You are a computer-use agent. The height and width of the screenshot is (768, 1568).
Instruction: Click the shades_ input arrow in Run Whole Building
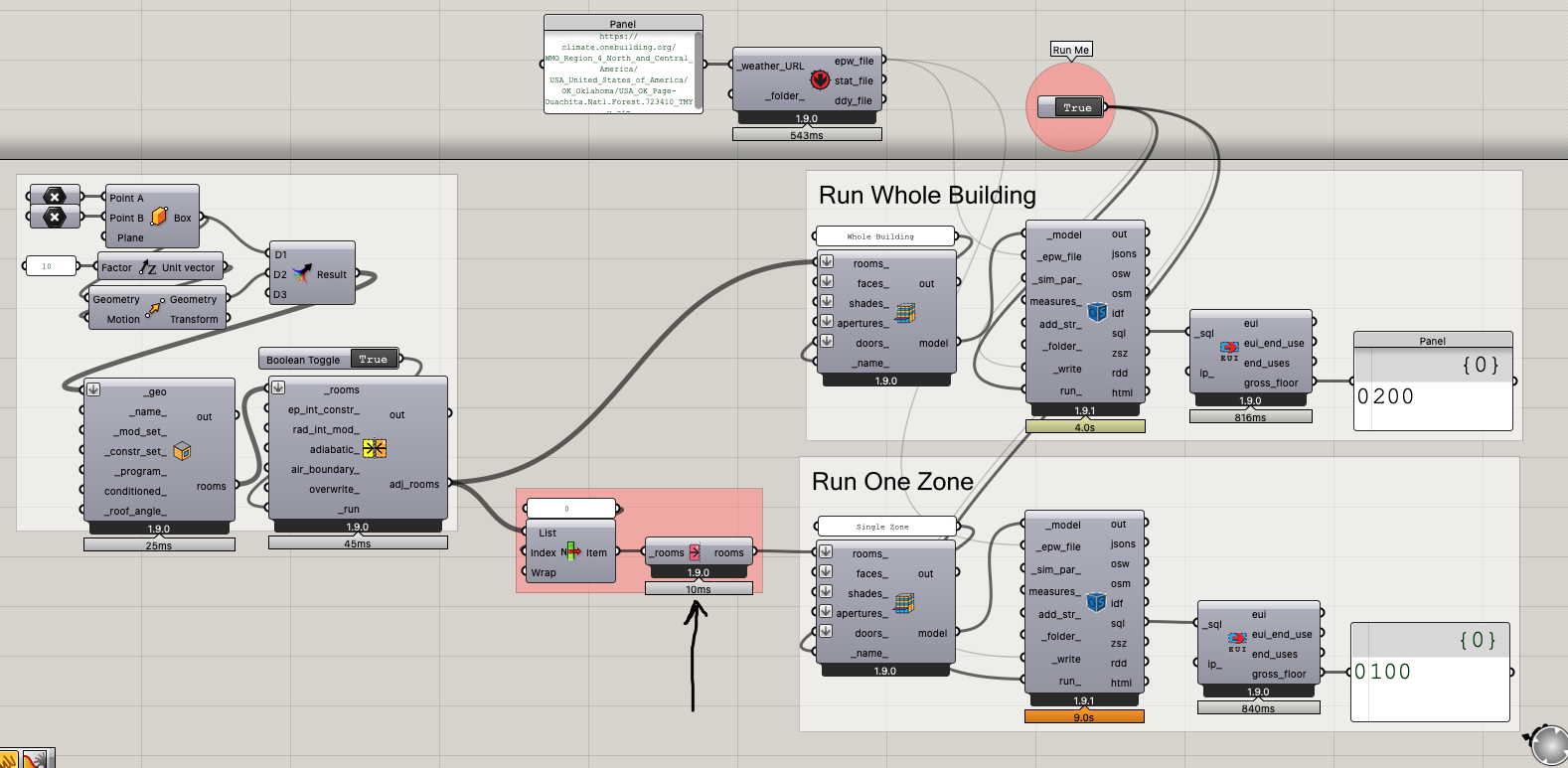click(x=826, y=301)
